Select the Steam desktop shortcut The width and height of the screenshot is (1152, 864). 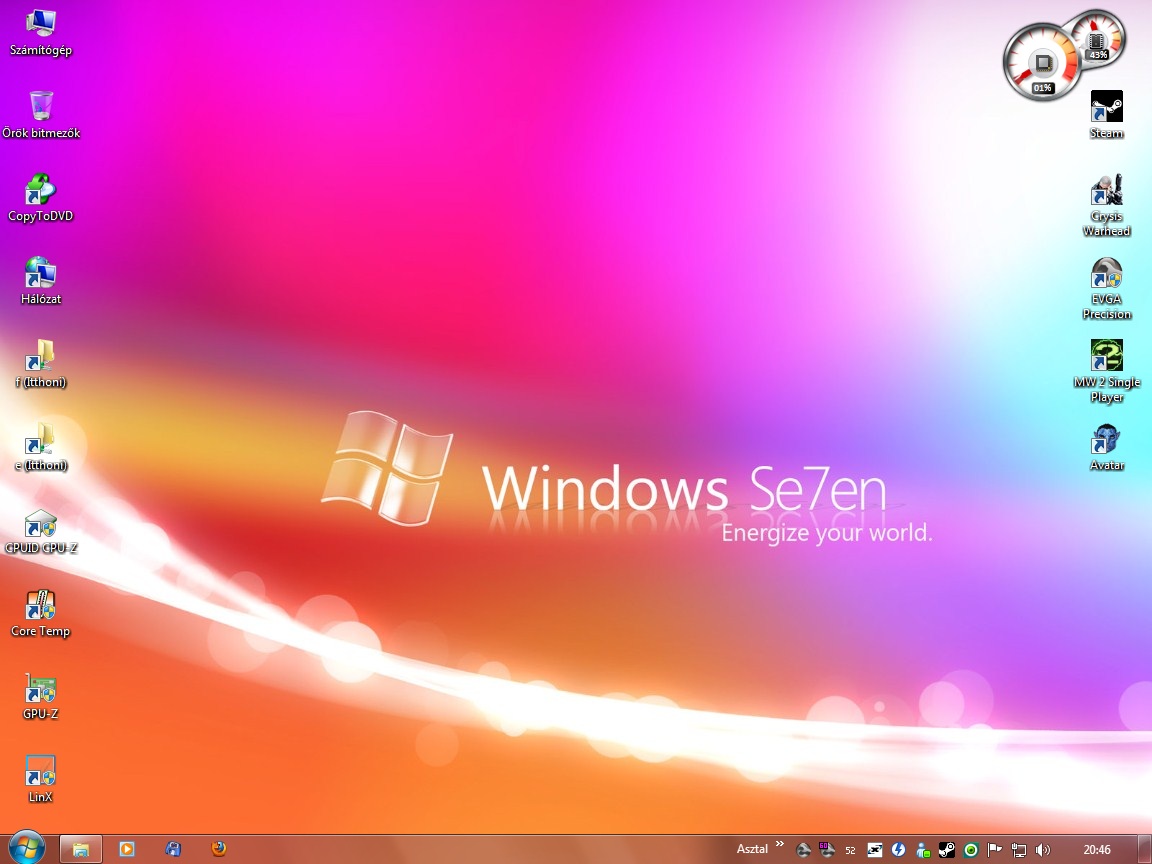1106,115
